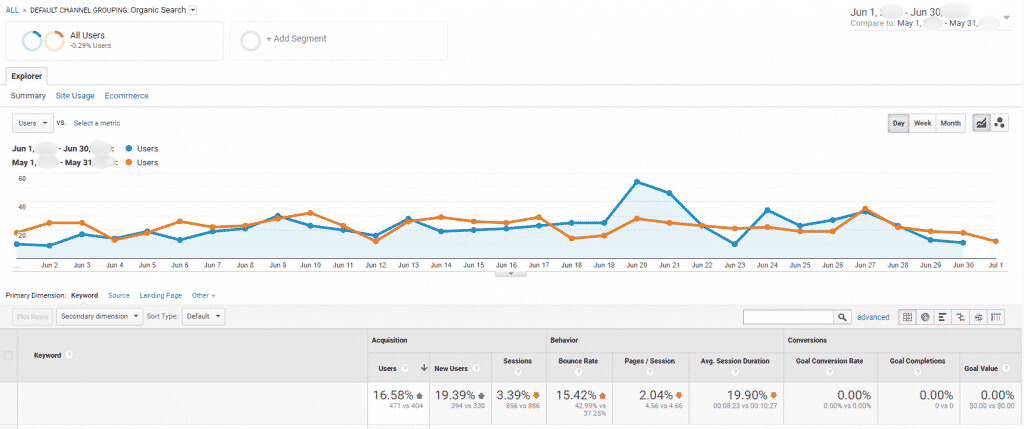Click the search magnifier button
This screenshot has width=1024, height=429.
click(x=844, y=317)
